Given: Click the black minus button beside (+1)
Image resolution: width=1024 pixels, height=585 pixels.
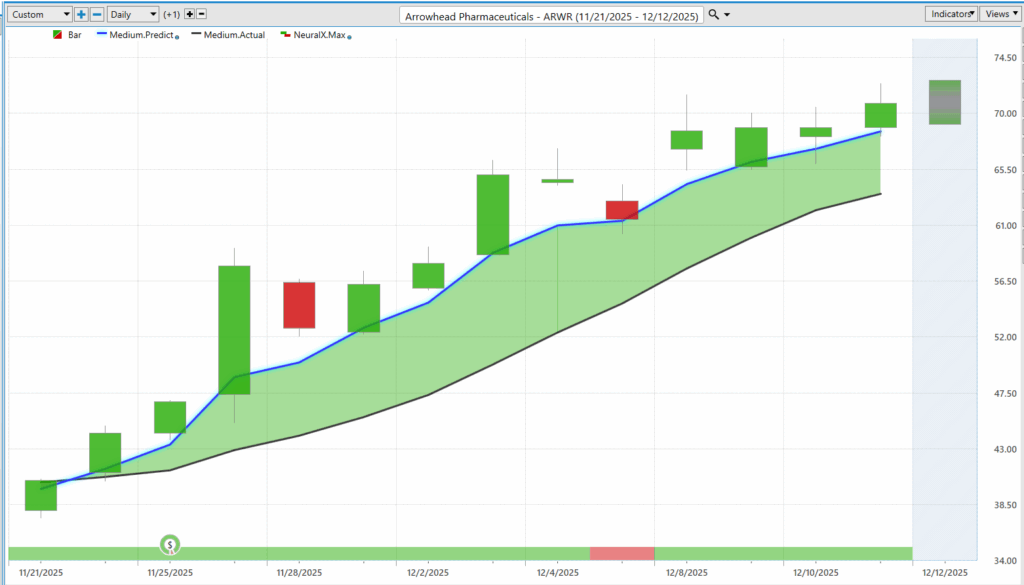Looking at the screenshot, I should 202,15.
